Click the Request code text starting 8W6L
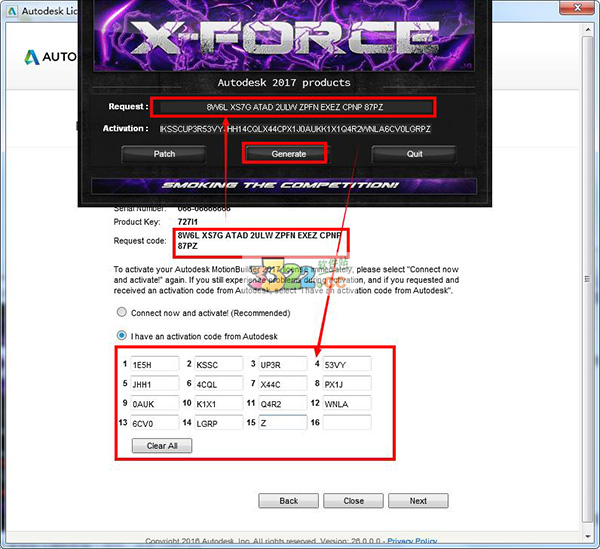 (259, 241)
